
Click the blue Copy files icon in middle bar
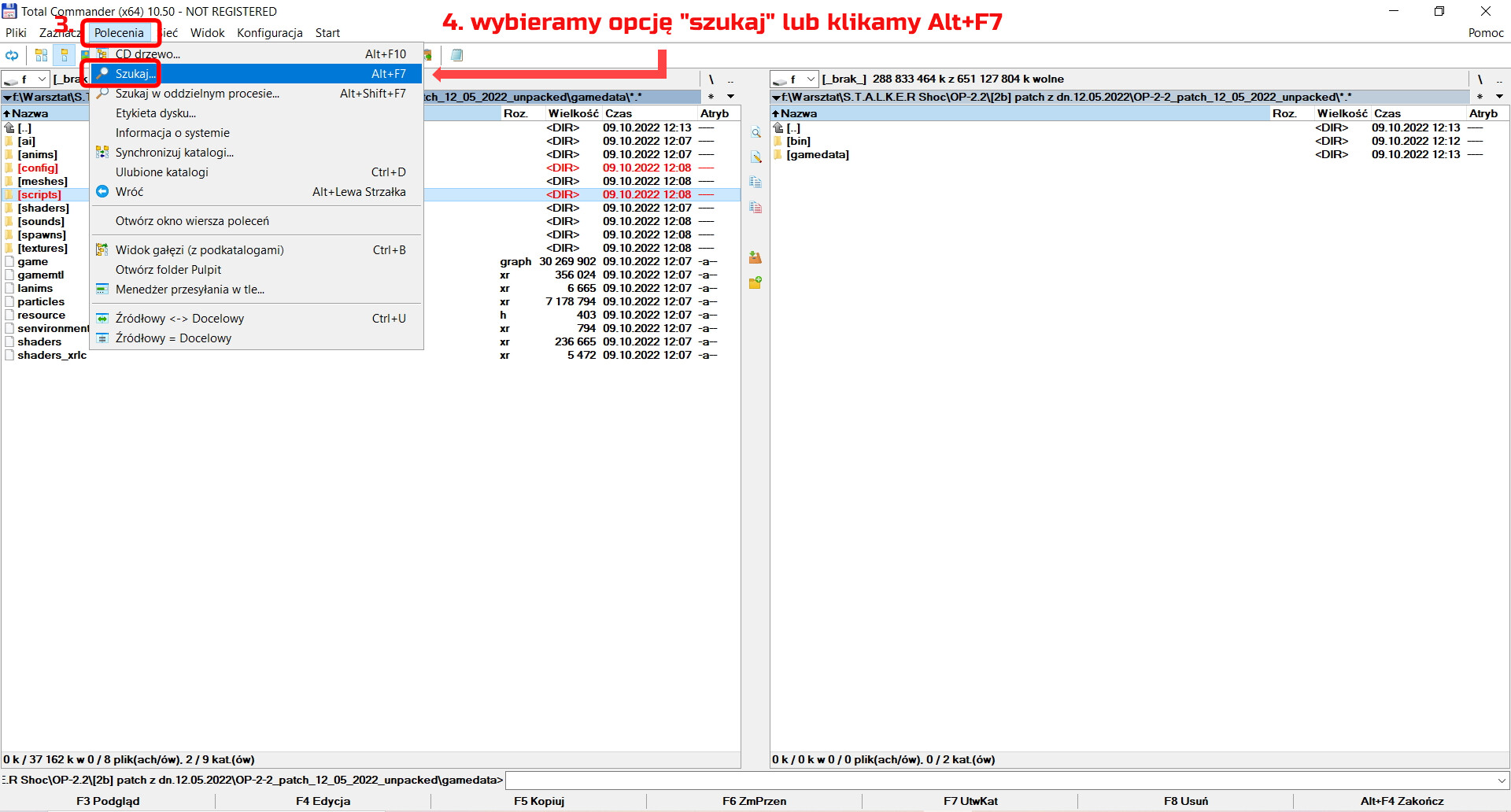pos(755,183)
